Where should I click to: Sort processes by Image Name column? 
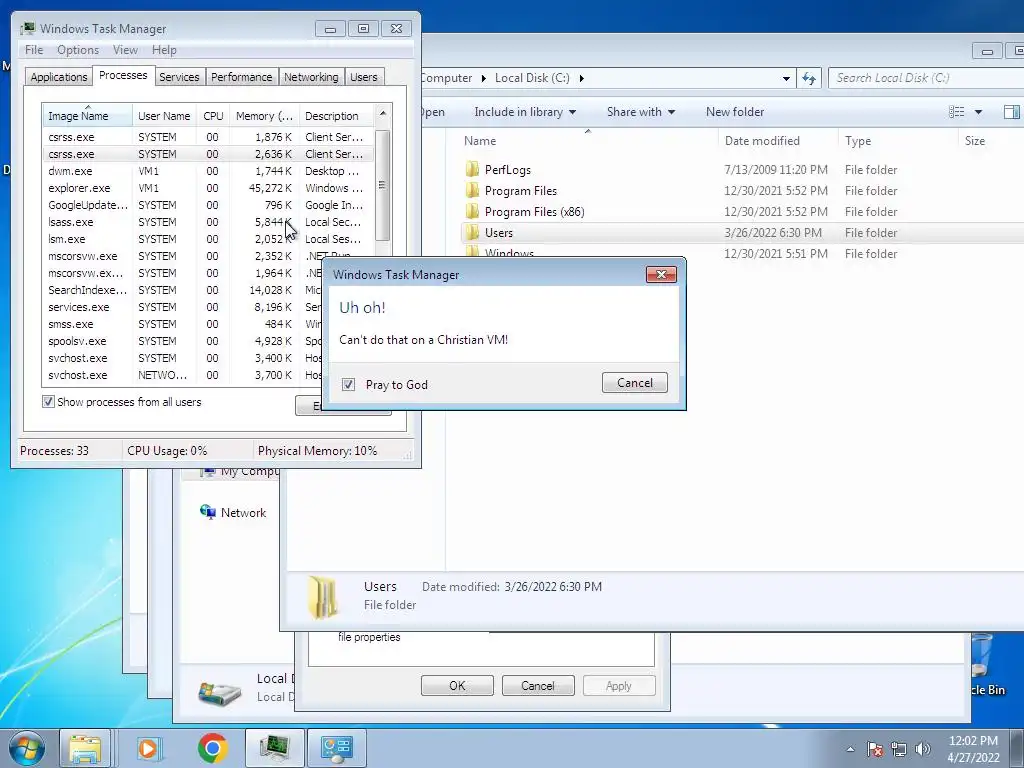pyautogui.click(x=88, y=116)
